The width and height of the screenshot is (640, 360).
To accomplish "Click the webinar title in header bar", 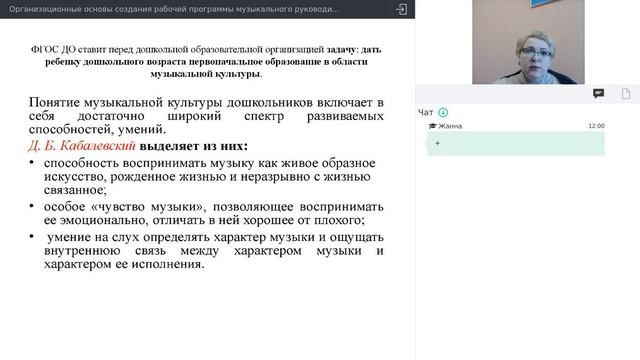I will click(174, 9).
